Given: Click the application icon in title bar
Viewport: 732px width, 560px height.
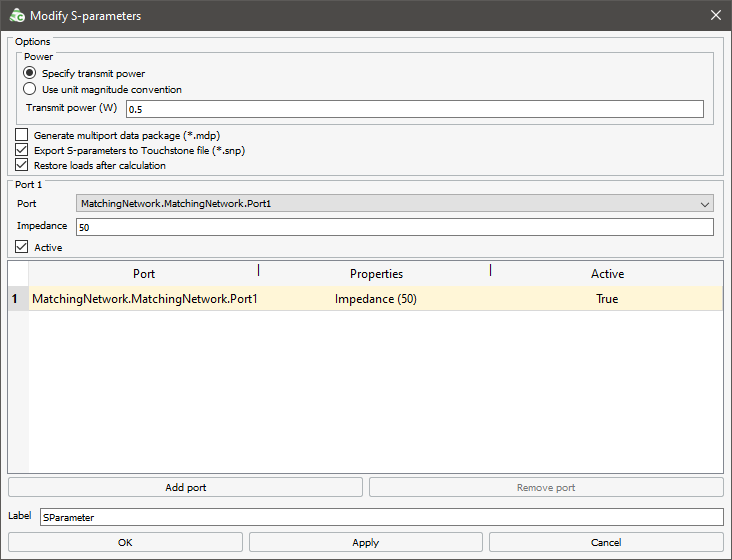Looking at the screenshot, I should click(x=17, y=15).
